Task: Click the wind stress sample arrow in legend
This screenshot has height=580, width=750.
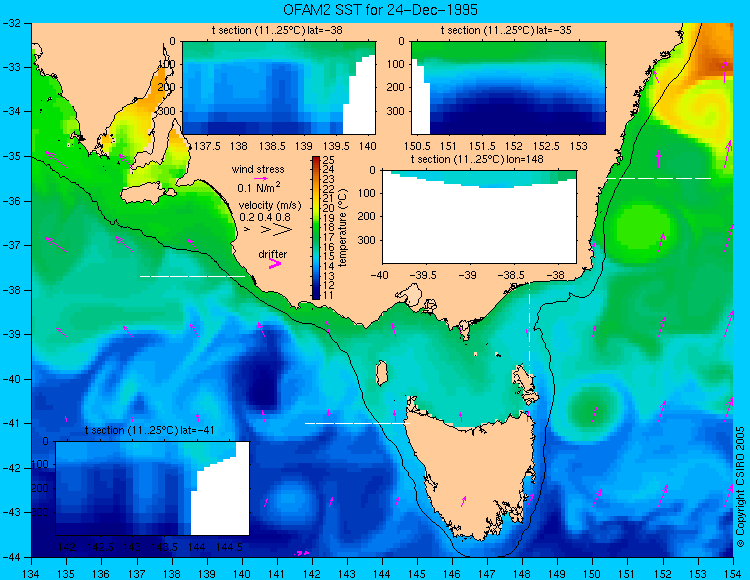Action: [x=261, y=178]
